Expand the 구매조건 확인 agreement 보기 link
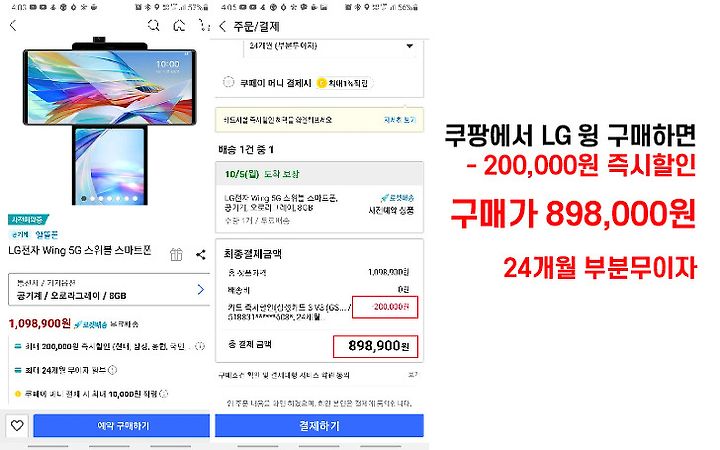720x450 pixels. pyautogui.click(x=412, y=375)
